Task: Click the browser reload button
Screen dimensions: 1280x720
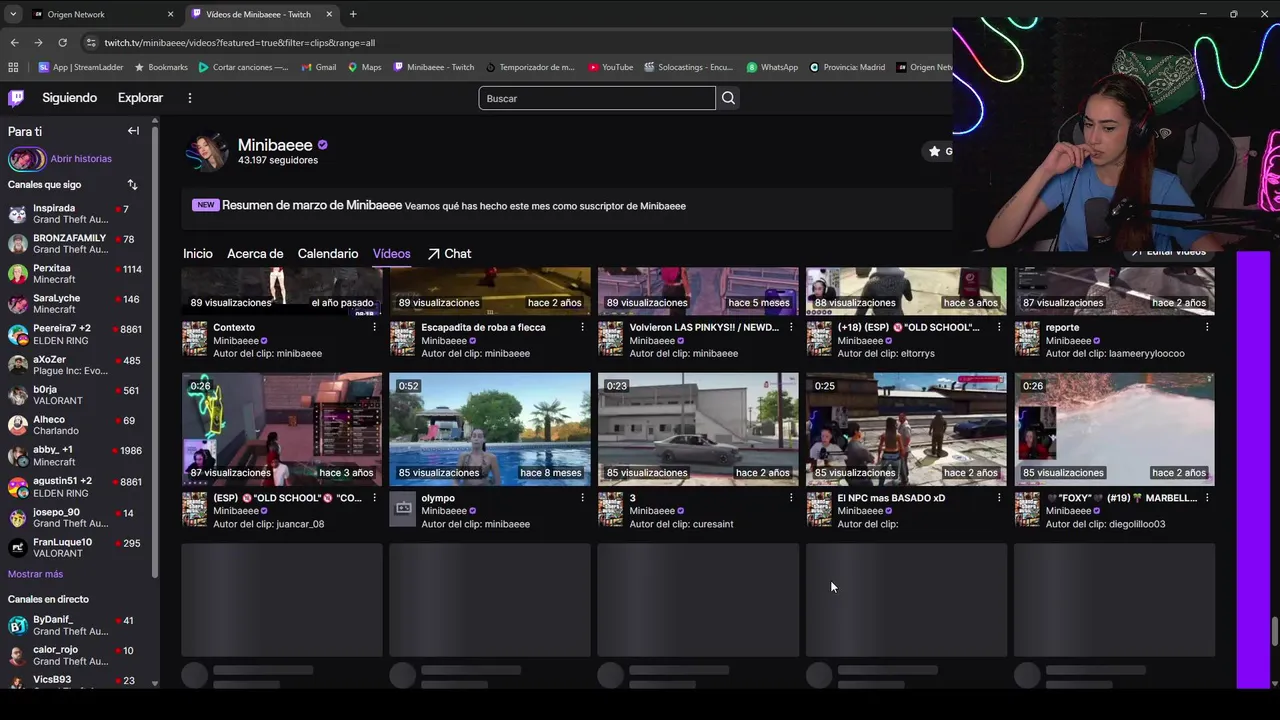Action: coord(62,43)
